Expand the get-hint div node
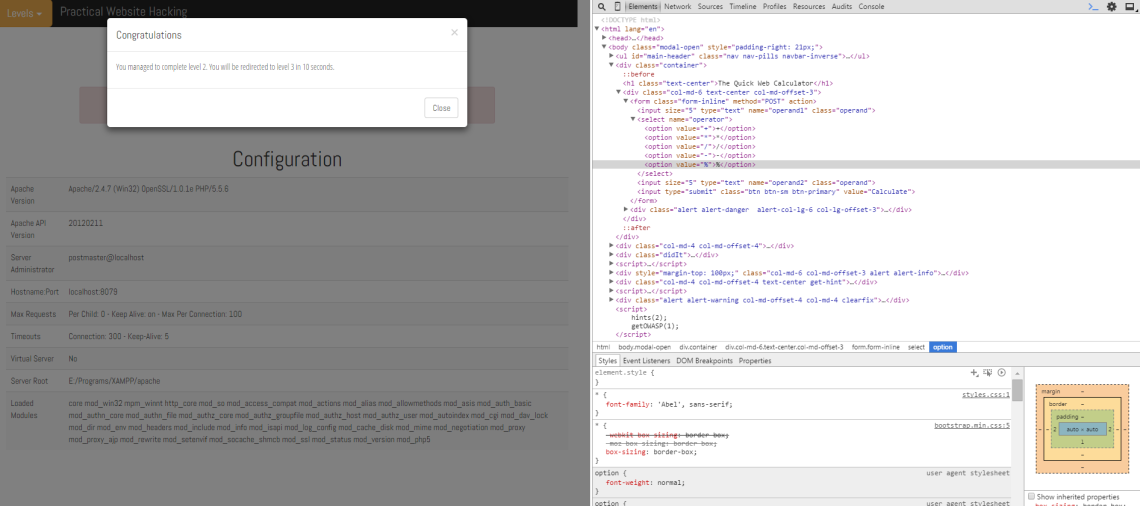1140x506 pixels. click(611, 281)
